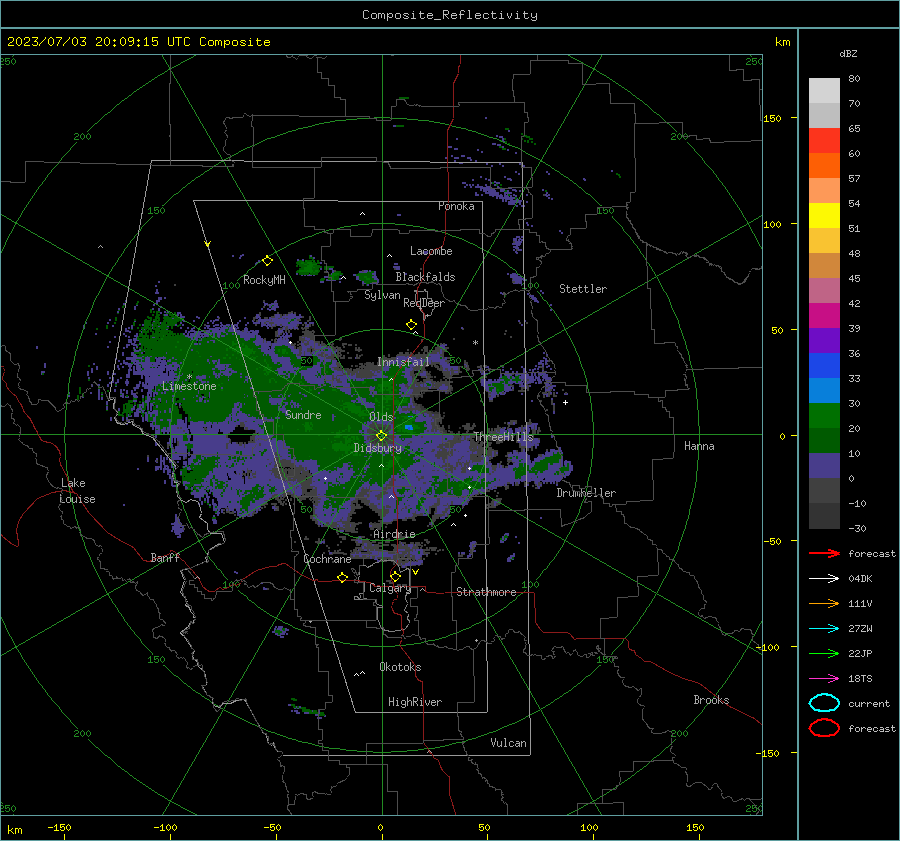Viewport: 900px width, 841px height.
Task: Click the Calgary city label
Action: (390, 588)
